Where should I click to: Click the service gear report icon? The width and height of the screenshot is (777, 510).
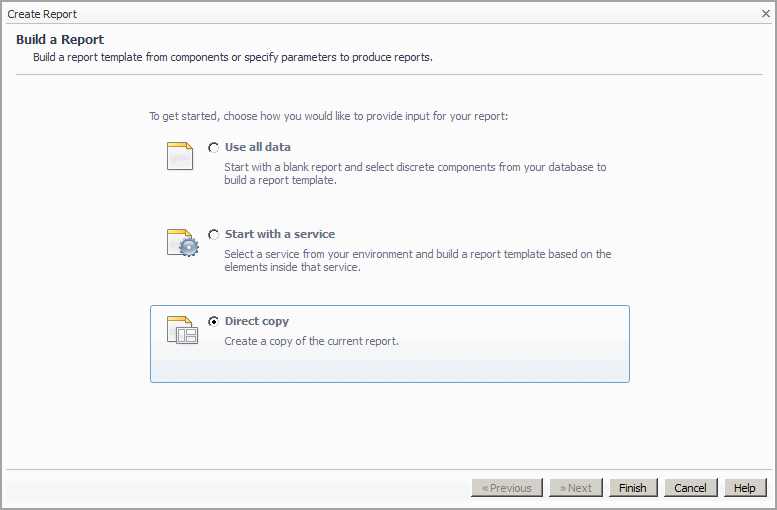[182, 243]
